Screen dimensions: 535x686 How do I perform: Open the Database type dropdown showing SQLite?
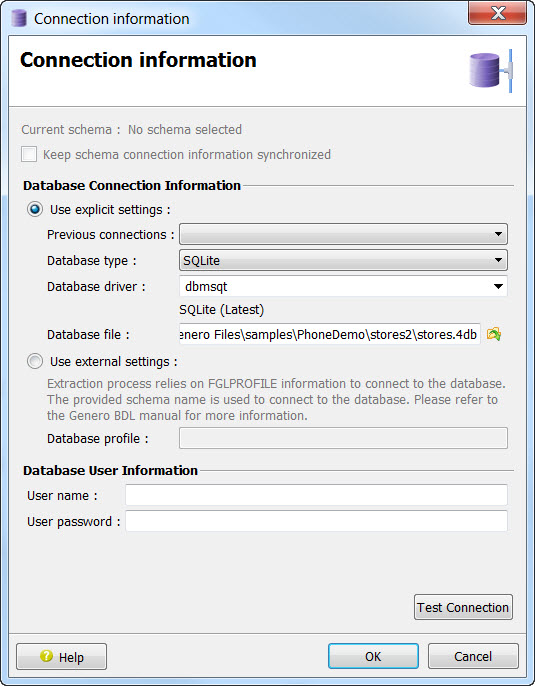343,260
